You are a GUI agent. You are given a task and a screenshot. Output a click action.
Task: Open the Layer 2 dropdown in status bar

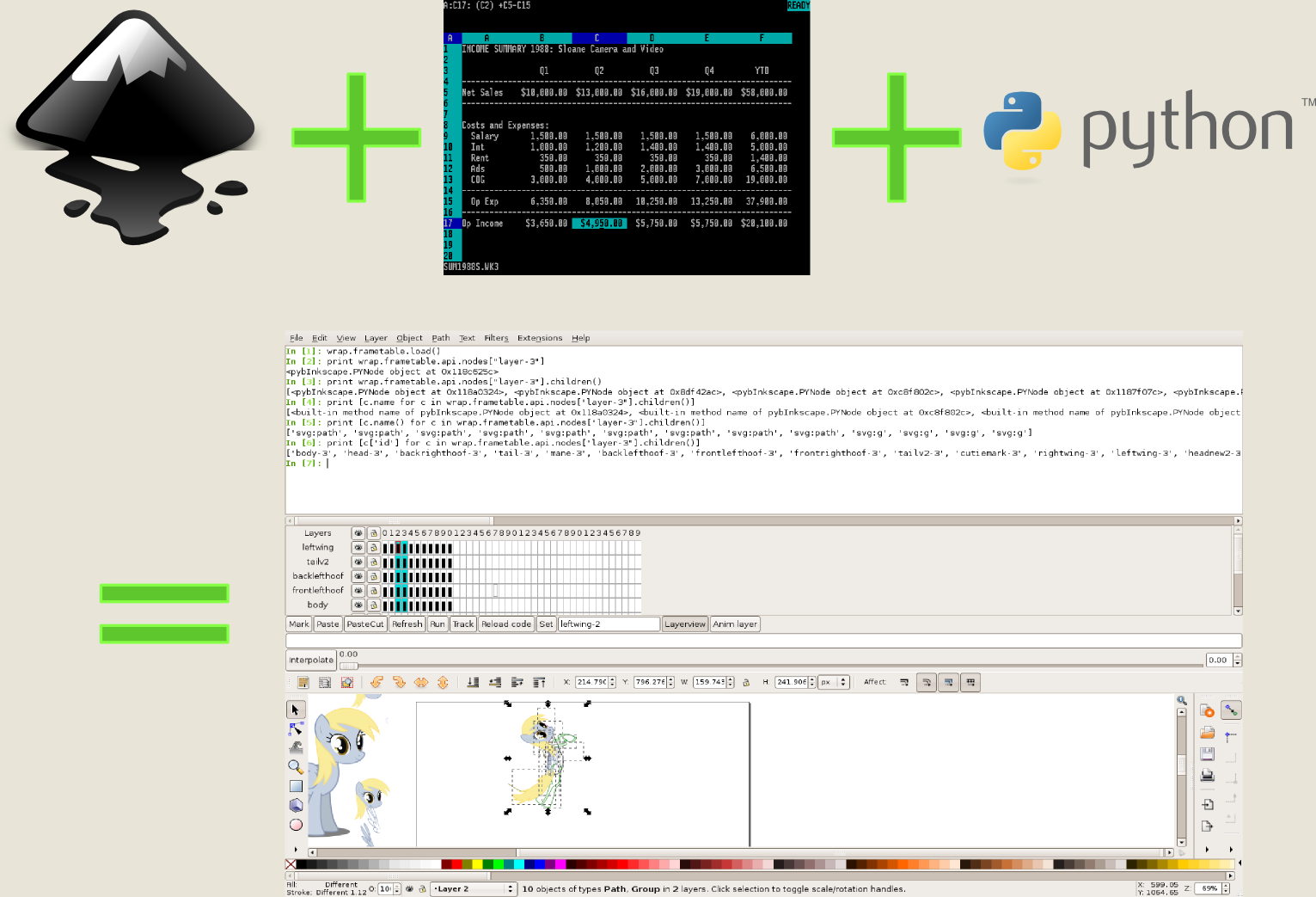click(x=473, y=889)
